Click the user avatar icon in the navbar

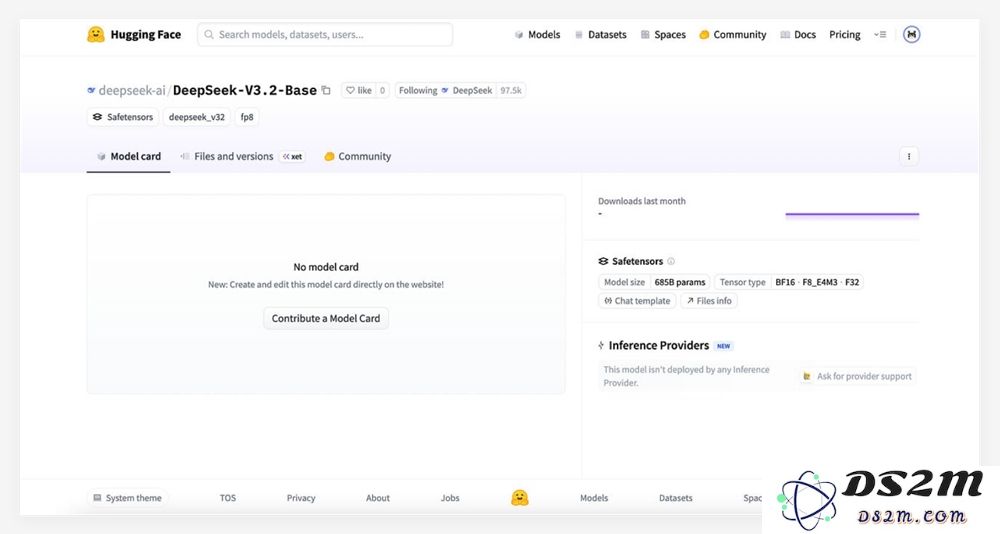coord(910,35)
